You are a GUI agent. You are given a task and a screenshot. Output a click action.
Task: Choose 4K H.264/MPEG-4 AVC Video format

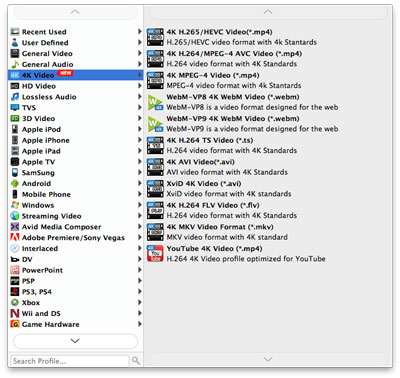(x=268, y=59)
